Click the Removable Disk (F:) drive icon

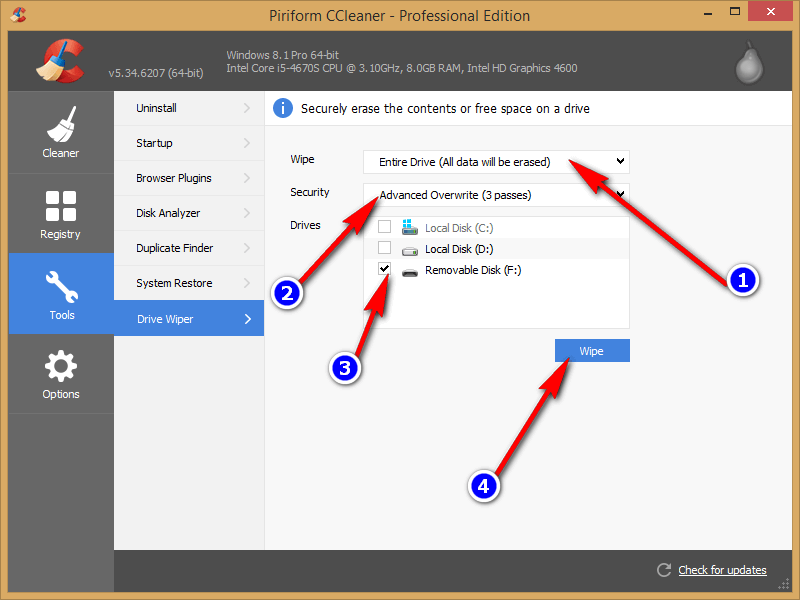tap(410, 272)
